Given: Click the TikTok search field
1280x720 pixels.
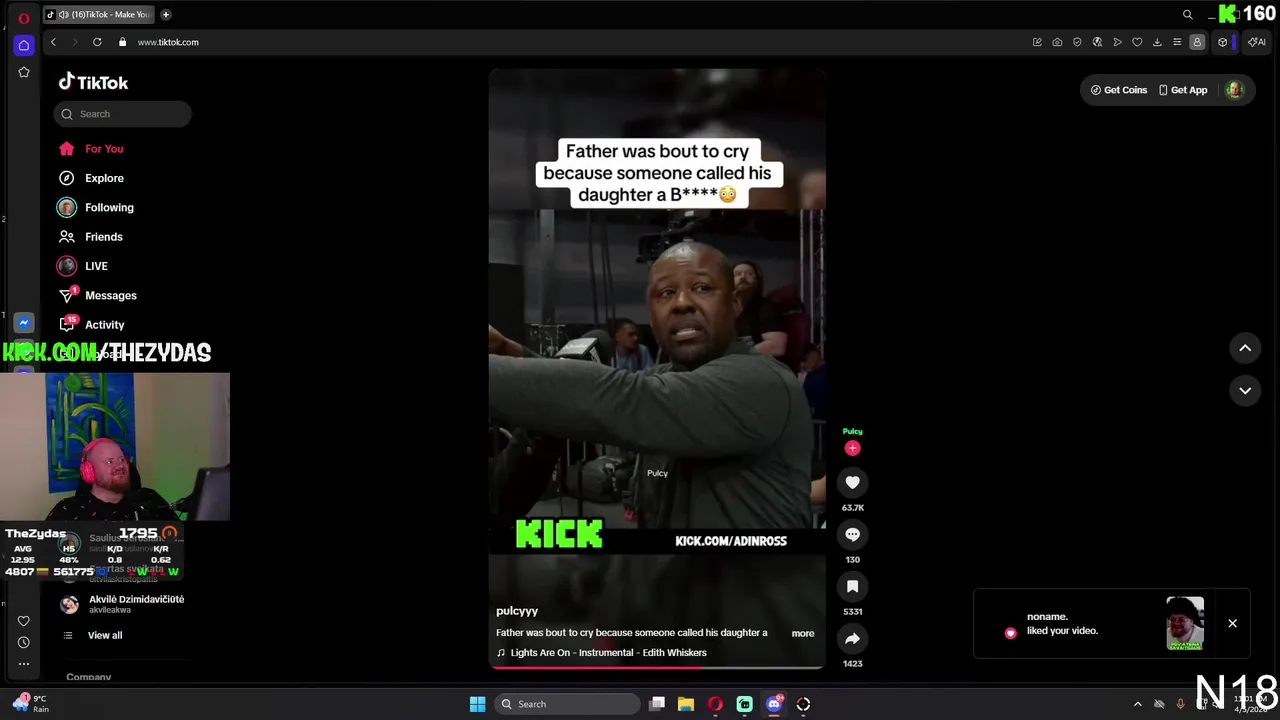Looking at the screenshot, I should tap(122, 114).
